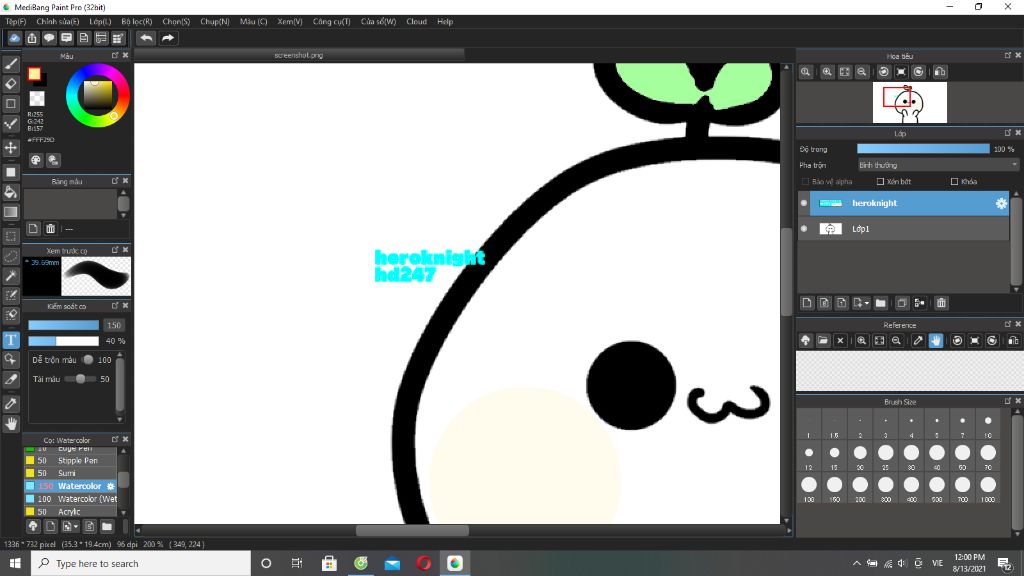Select the Sumi brush
The width and height of the screenshot is (1024, 576).
coord(71,473)
